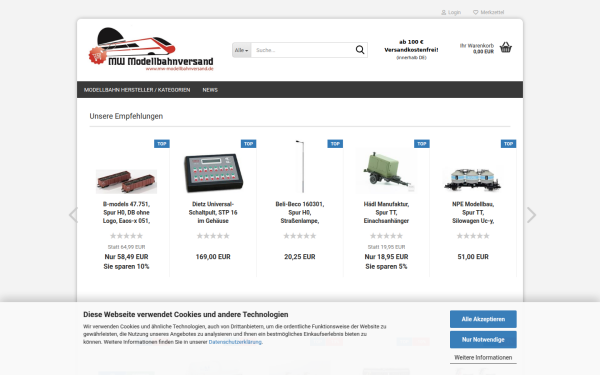Open the shopping basket icon
The width and height of the screenshot is (600, 375).
(x=505, y=47)
